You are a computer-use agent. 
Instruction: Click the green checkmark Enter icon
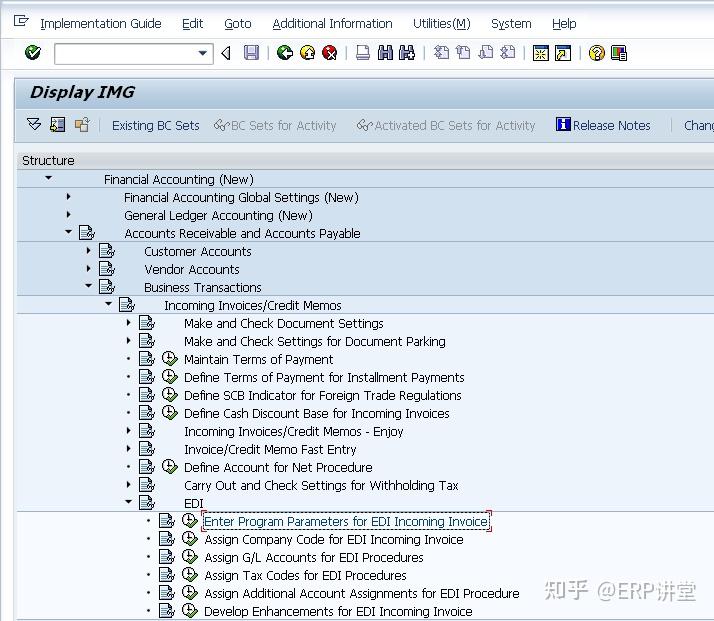coord(32,53)
